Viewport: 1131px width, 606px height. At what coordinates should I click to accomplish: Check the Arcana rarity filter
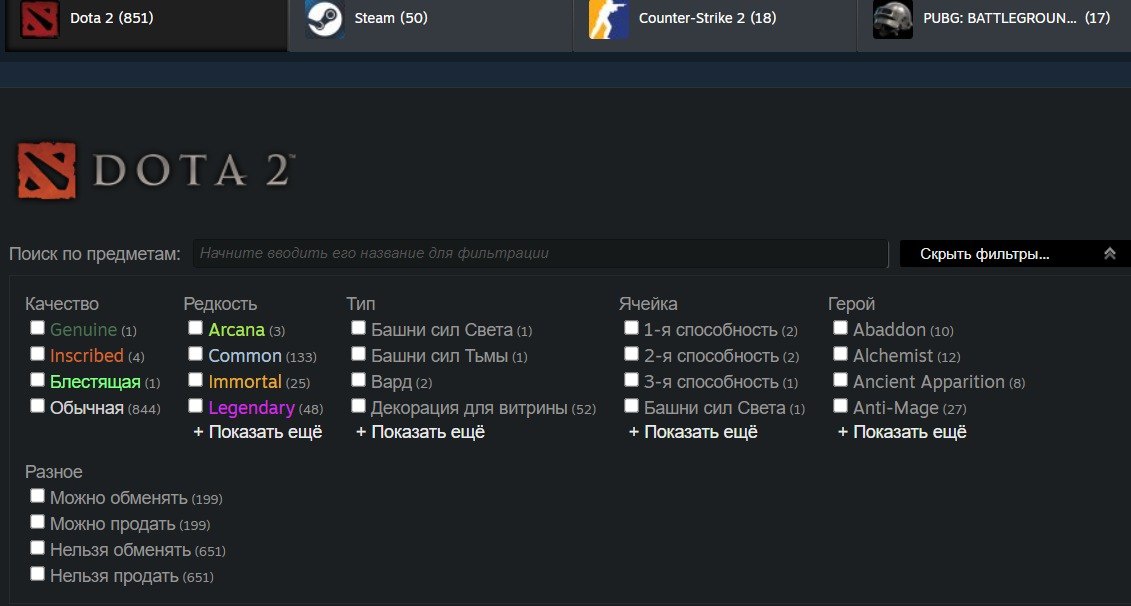195,328
